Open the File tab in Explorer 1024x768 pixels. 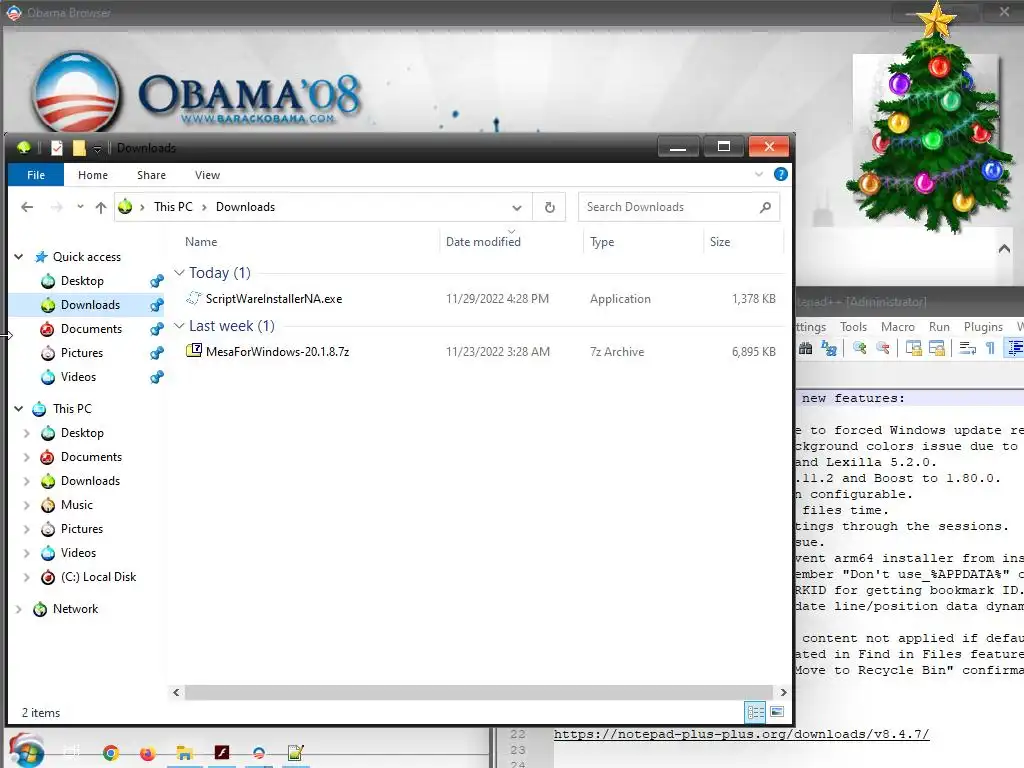coord(36,175)
